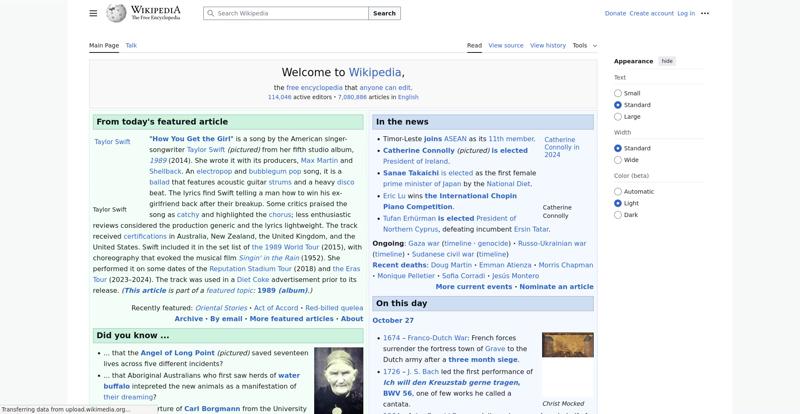Enable Dark color mode
Viewport: 800px width, 414px height.
pyautogui.click(x=618, y=215)
